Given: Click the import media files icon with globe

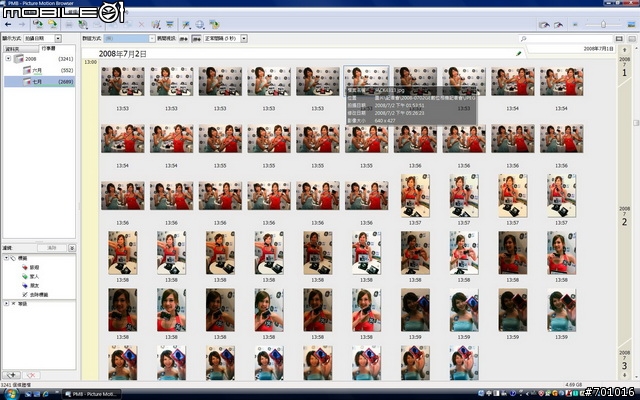Looking at the screenshot, I should (38, 24).
